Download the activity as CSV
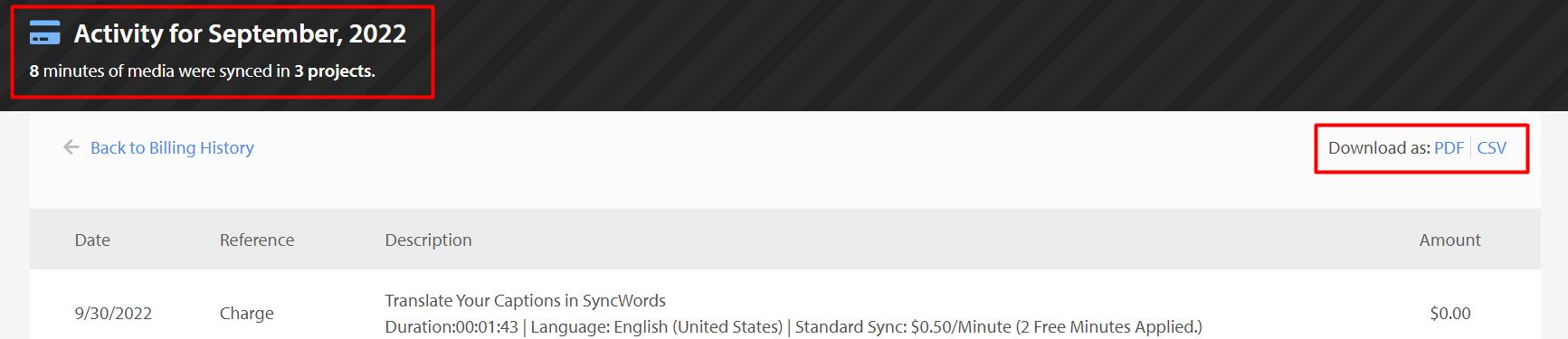 pos(1492,147)
